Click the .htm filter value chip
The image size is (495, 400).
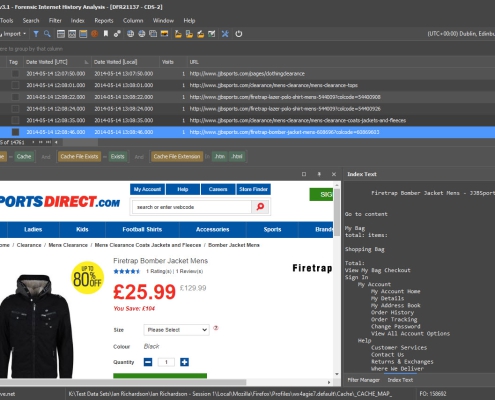tap(219, 156)
